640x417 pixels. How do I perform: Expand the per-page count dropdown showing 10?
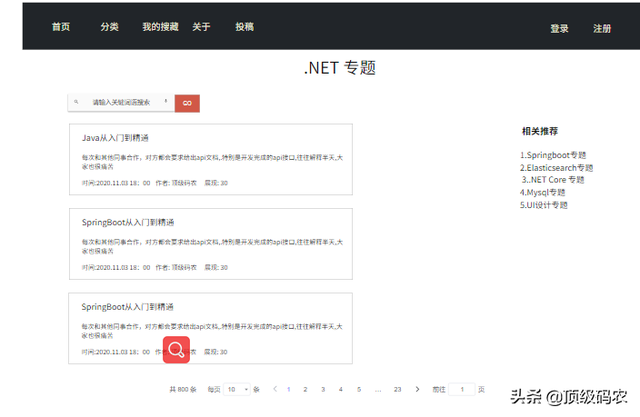point(237,389)
